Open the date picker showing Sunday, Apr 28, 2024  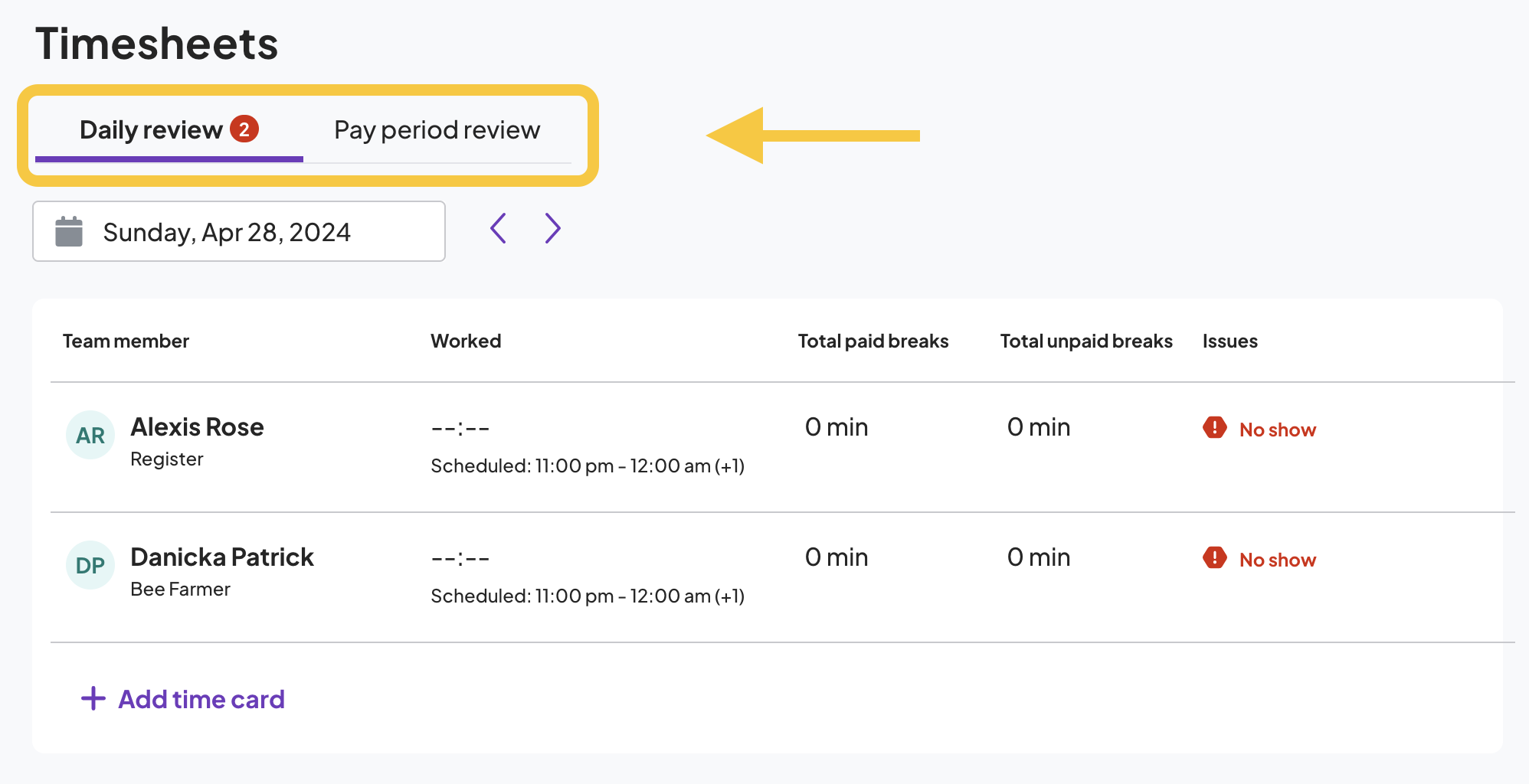tap(239, 232)
